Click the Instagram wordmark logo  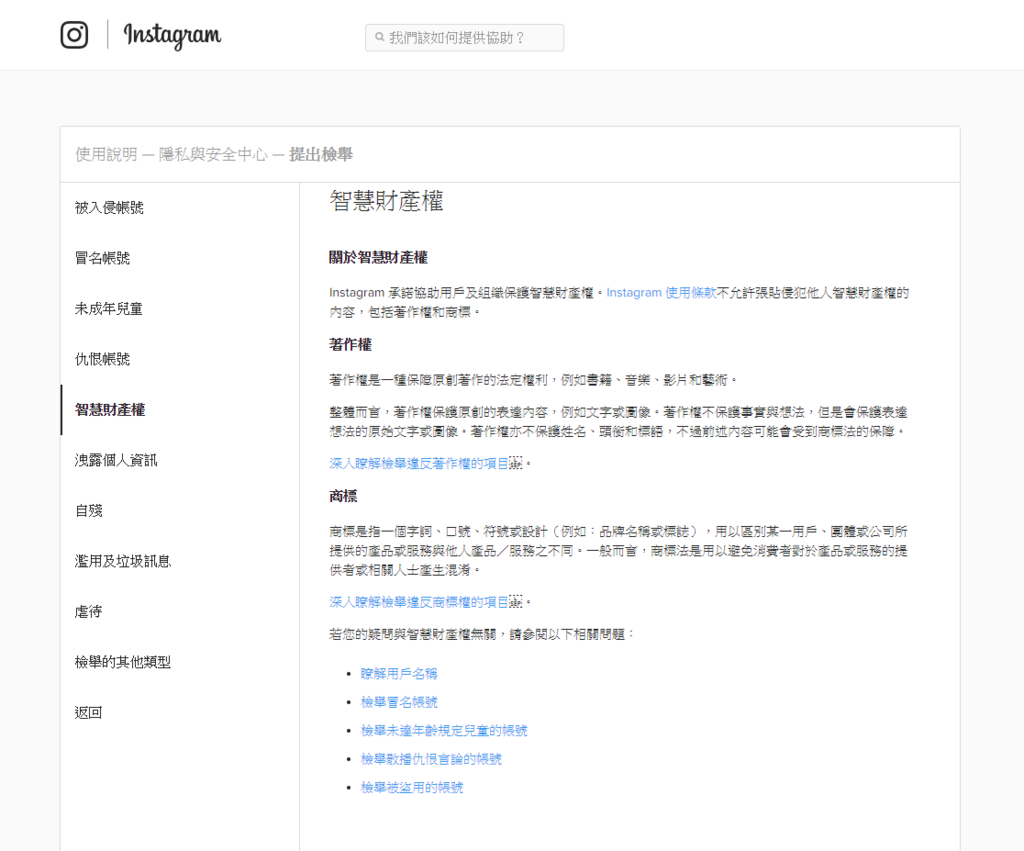point(172,35)
